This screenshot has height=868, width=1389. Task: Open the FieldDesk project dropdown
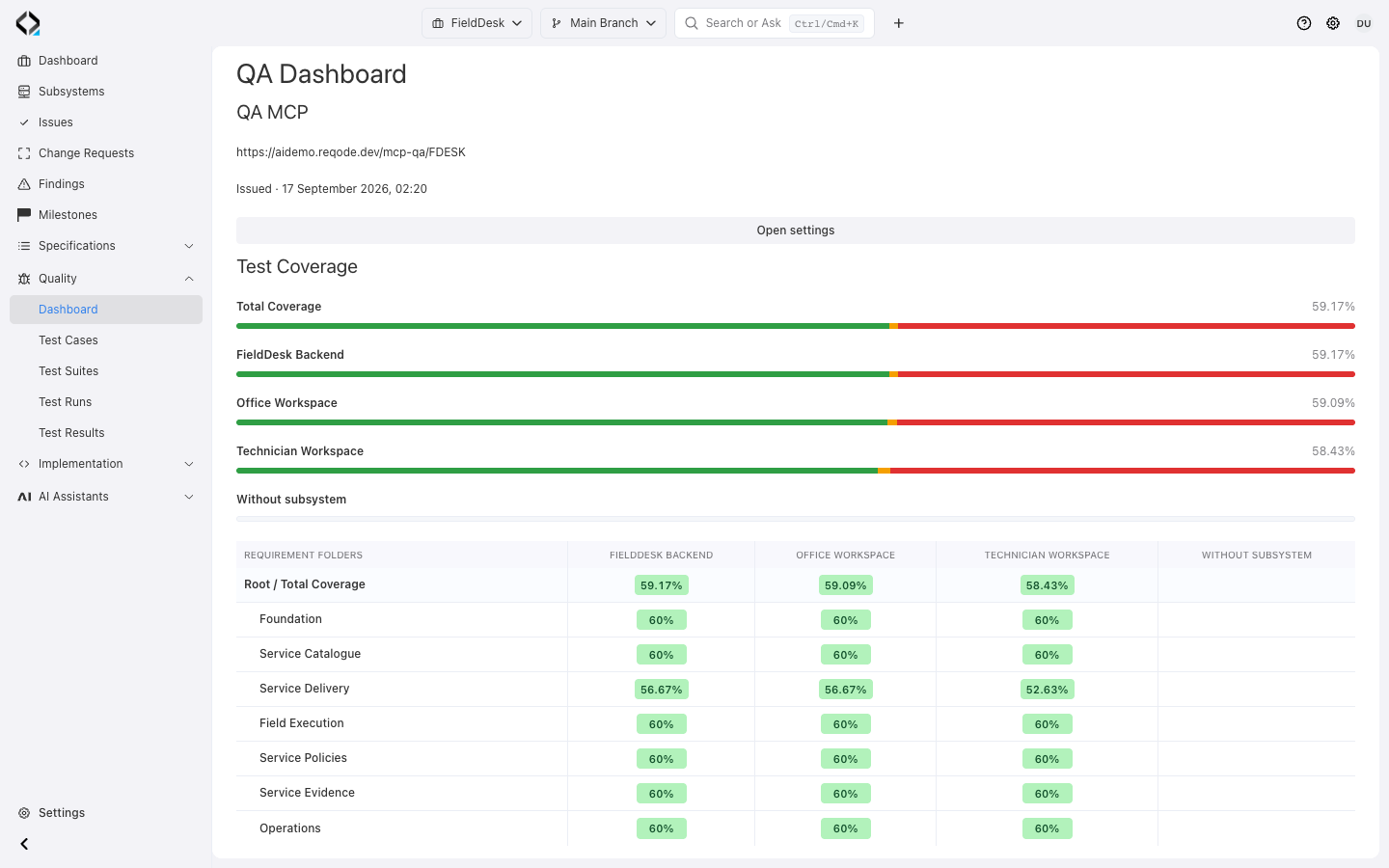pyautogui.click(x=477, y=23)
